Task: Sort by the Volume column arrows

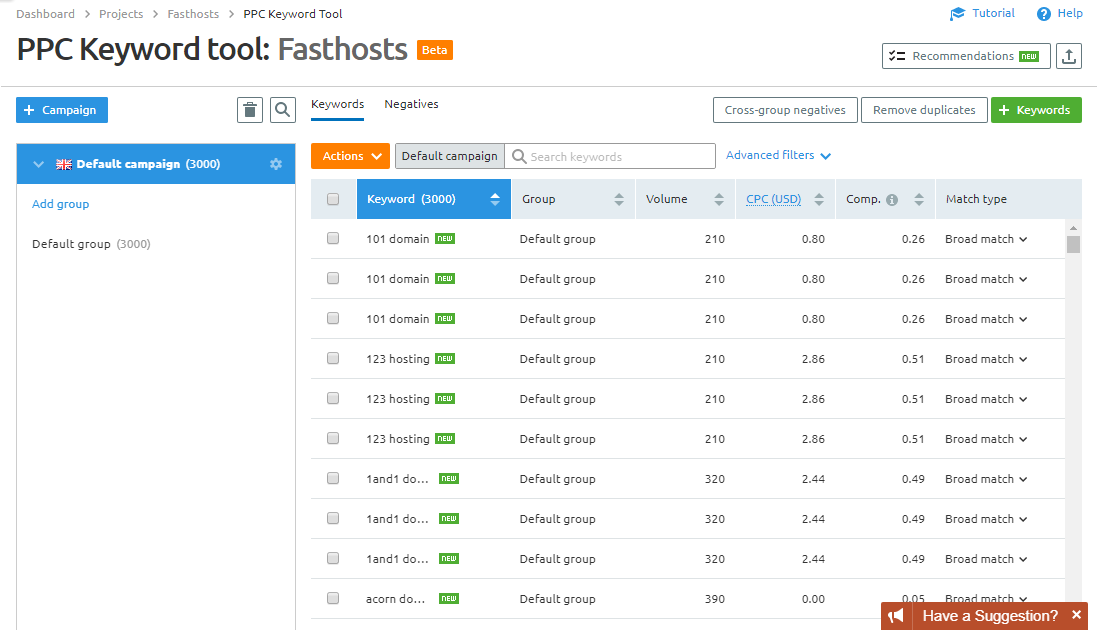Action: 719,200
